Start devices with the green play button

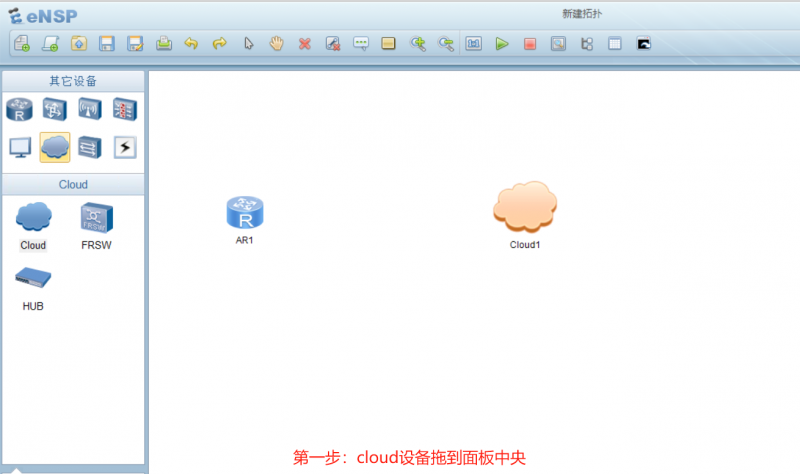(502, 44)
